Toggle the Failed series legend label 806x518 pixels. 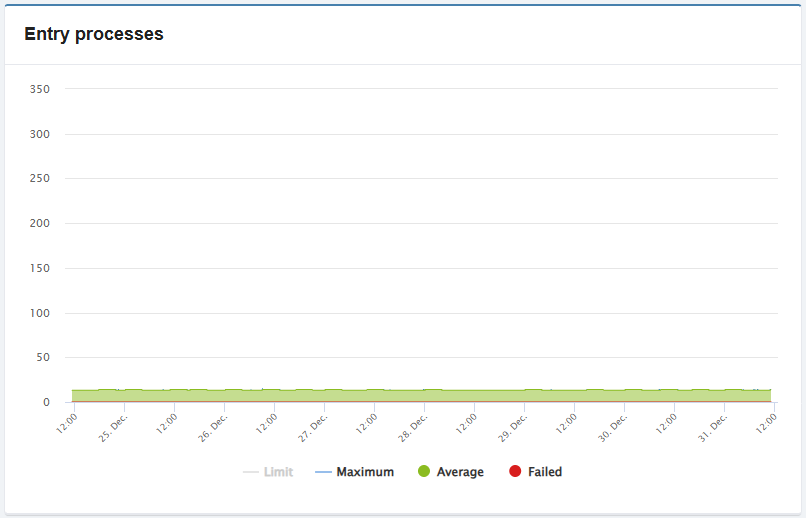tap(545, 472)
